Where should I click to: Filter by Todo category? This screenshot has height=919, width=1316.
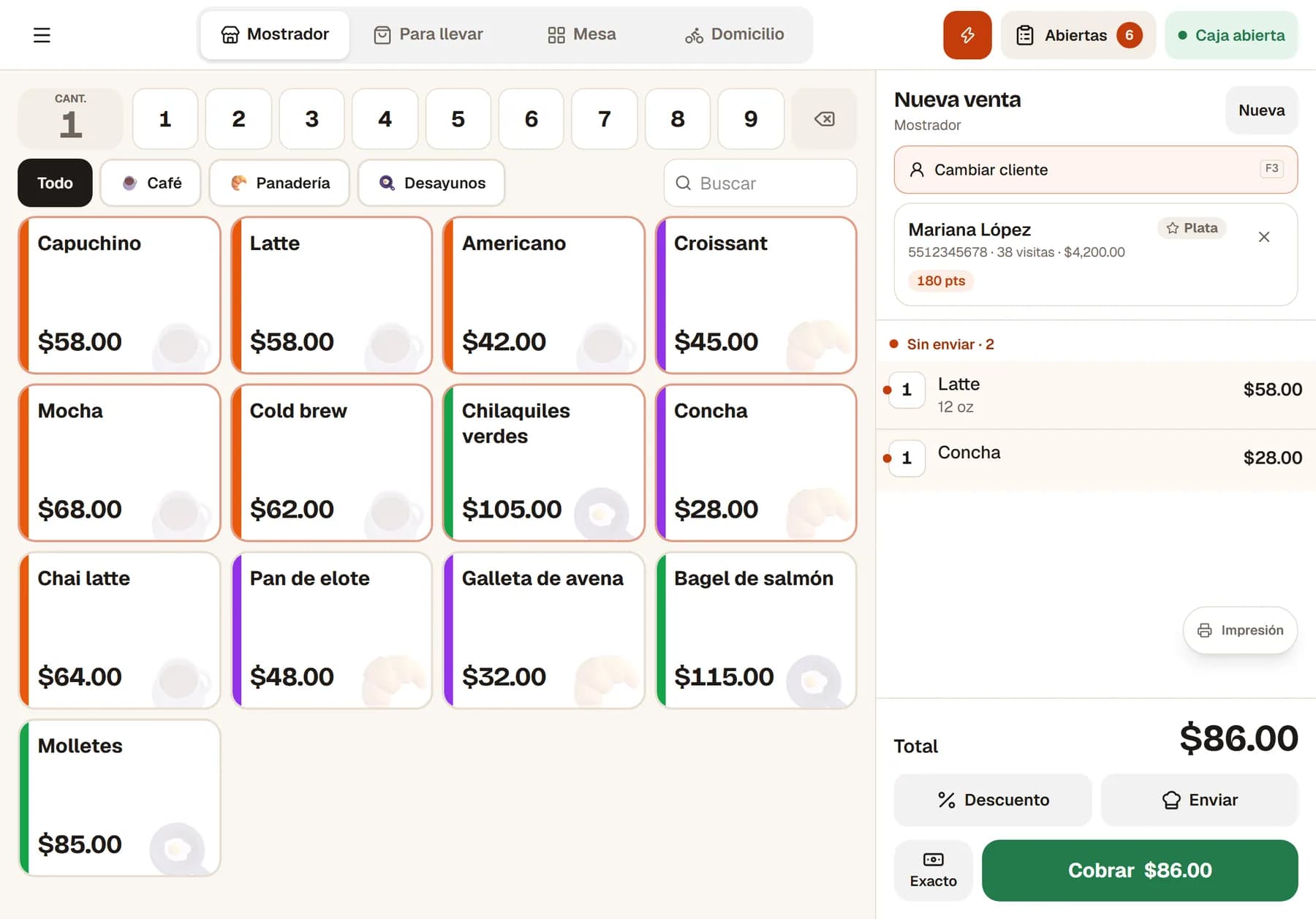(55, 183)
